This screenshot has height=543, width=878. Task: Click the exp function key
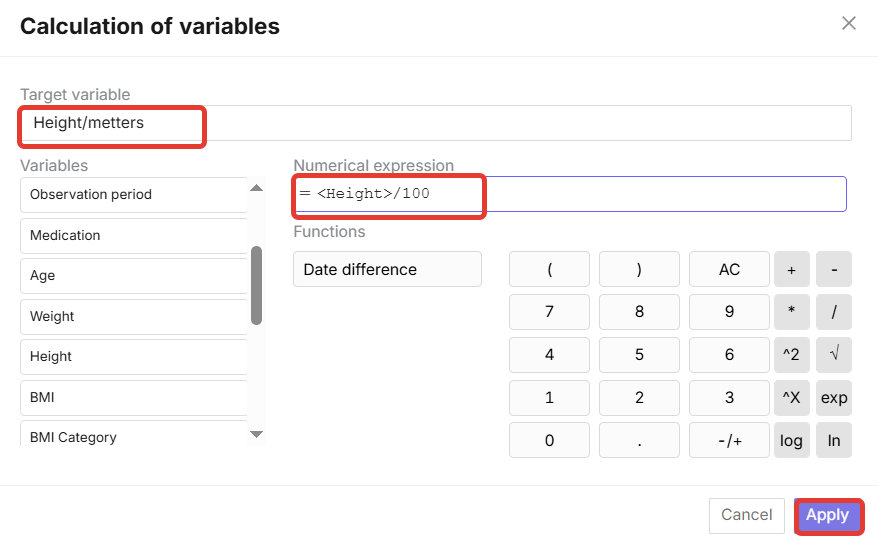coord(834,398)
